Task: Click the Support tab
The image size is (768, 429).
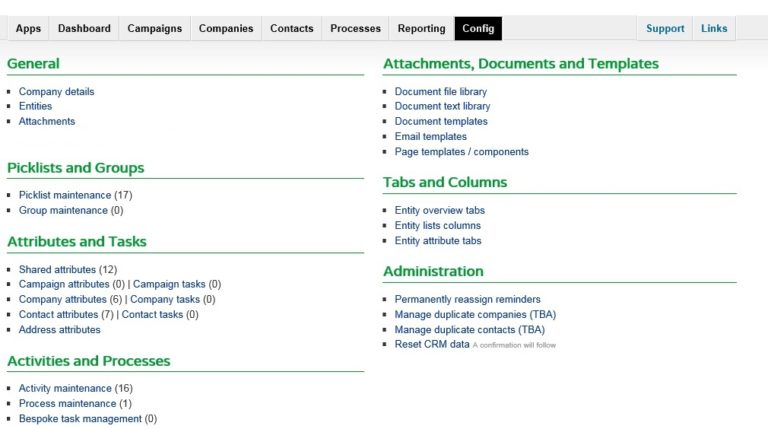Action: [x=665, y=29]
